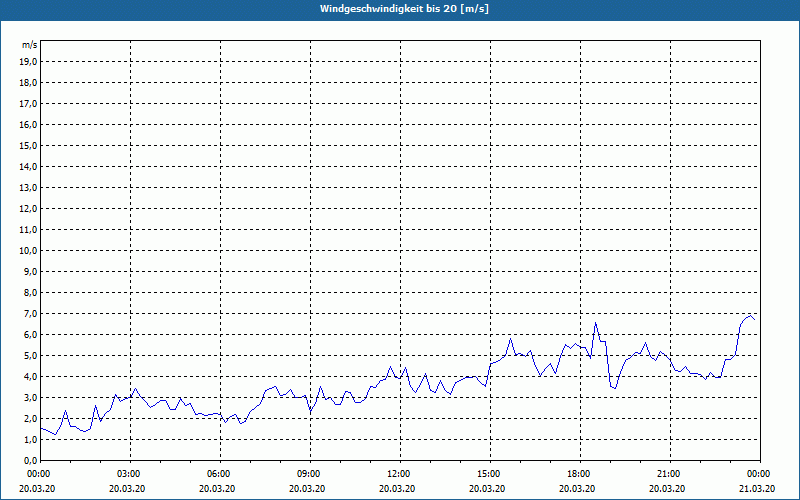Select the 0,0 y-axis origin label
800x500 pixels.
(x=31, y=460)
